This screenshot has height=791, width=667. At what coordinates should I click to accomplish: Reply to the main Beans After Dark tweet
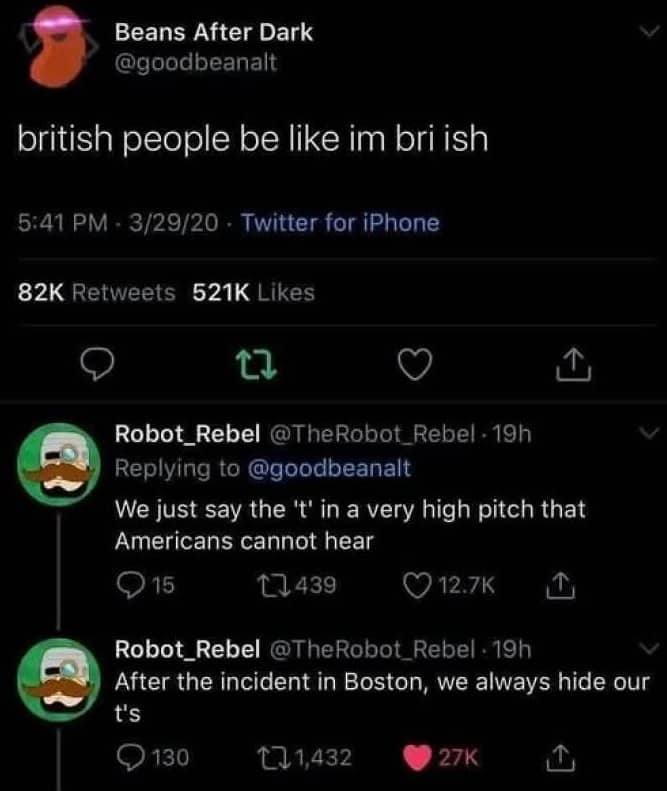pyautogui.click(x=94, y=369)
